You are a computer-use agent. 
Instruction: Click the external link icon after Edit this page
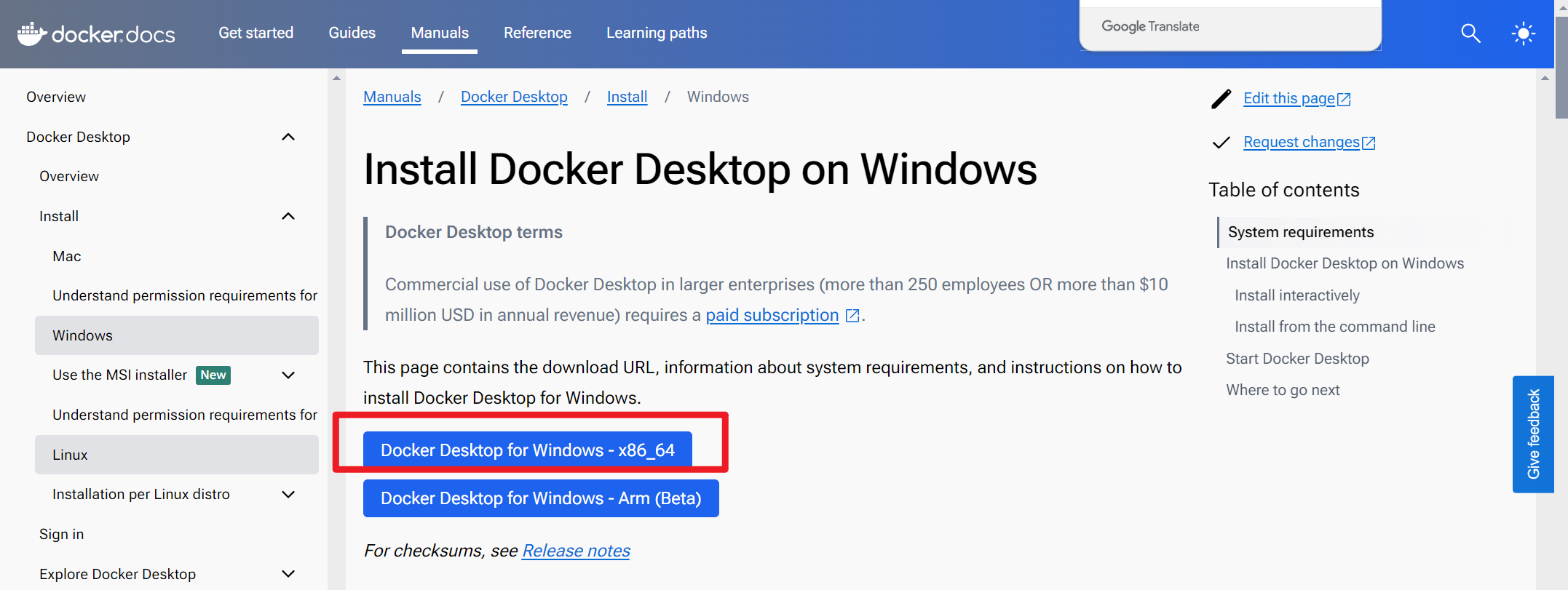[x=1344, y=100]
